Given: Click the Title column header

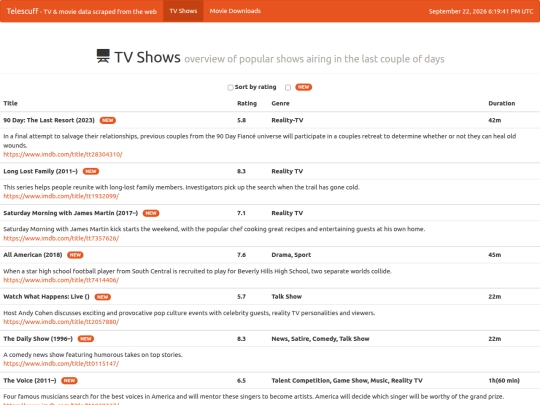Looking at the screenshot, I should pyautogui.click(x=10, y=103).
